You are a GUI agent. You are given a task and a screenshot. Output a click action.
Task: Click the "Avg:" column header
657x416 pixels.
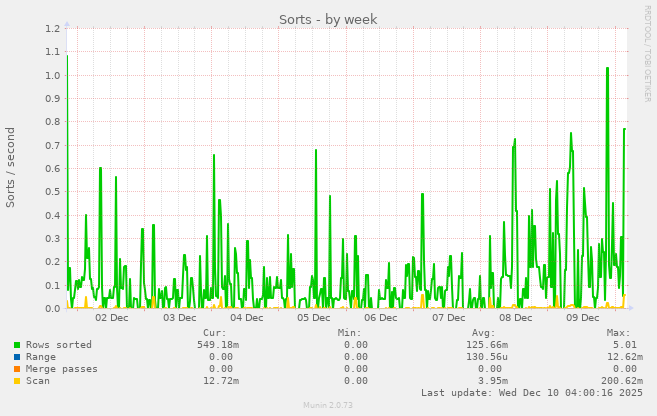tap(483, 332)
